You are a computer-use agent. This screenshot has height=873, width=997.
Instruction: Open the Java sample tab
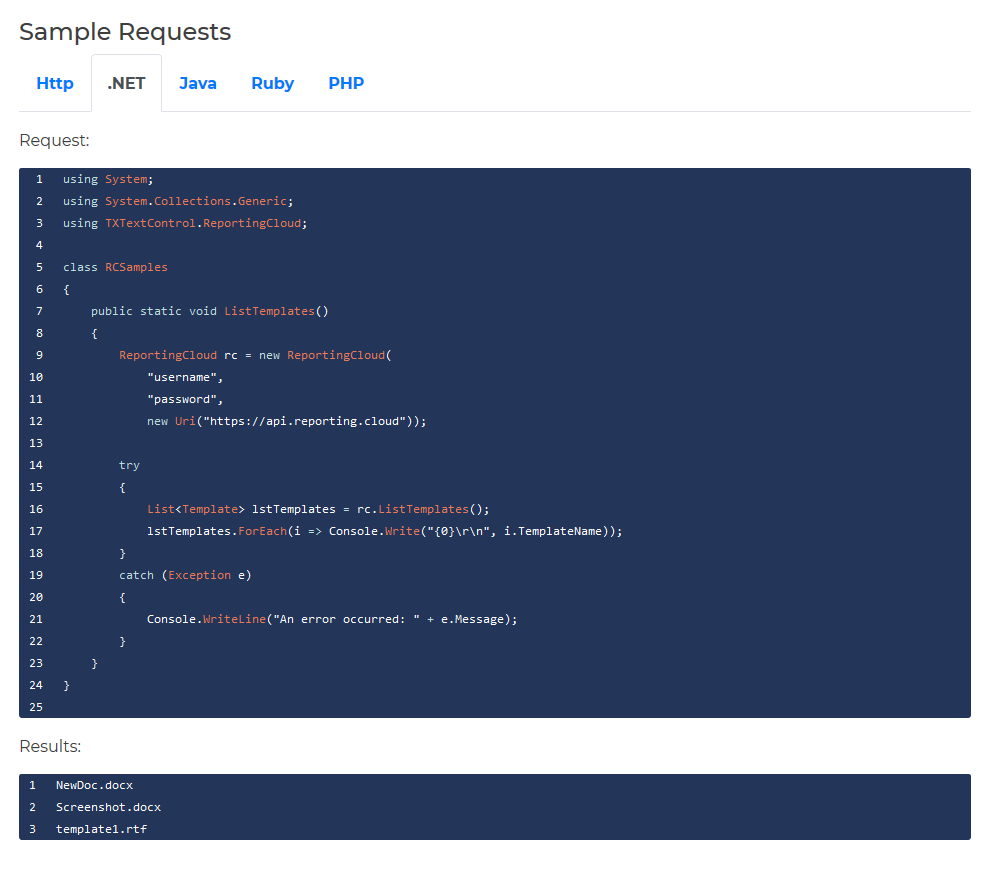pyautogui.click(x=198, y=83)
